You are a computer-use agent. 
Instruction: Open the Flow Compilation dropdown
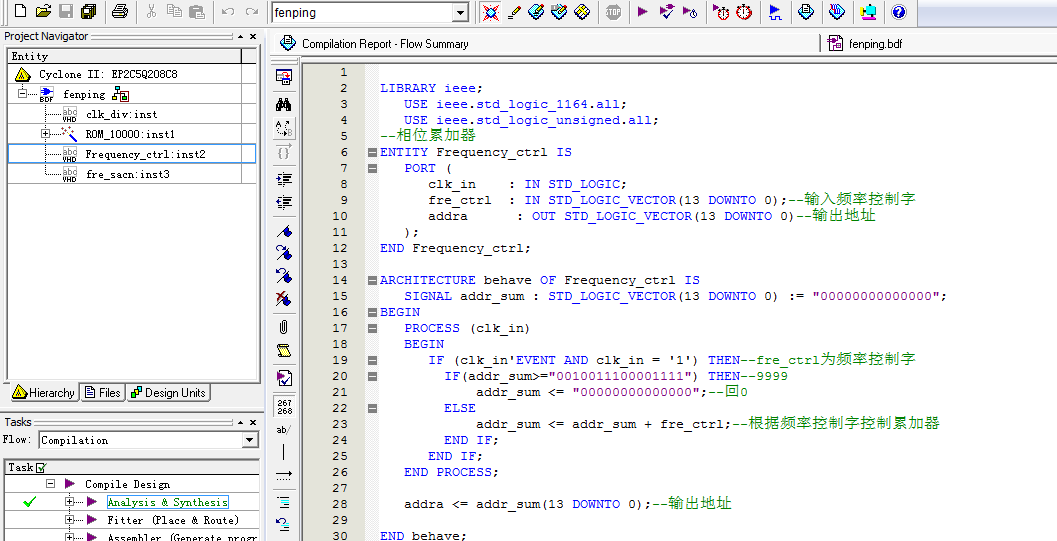[x=249, y=440]
